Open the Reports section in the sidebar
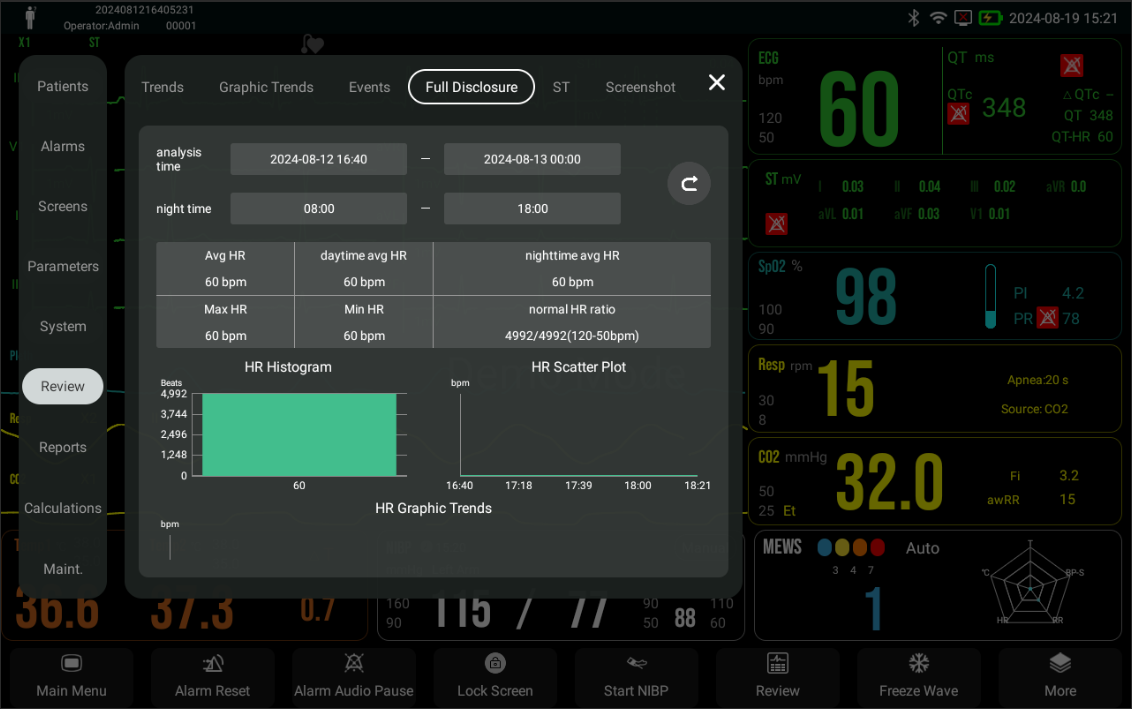Screen dimensions: 1132x709 (62, 447)
